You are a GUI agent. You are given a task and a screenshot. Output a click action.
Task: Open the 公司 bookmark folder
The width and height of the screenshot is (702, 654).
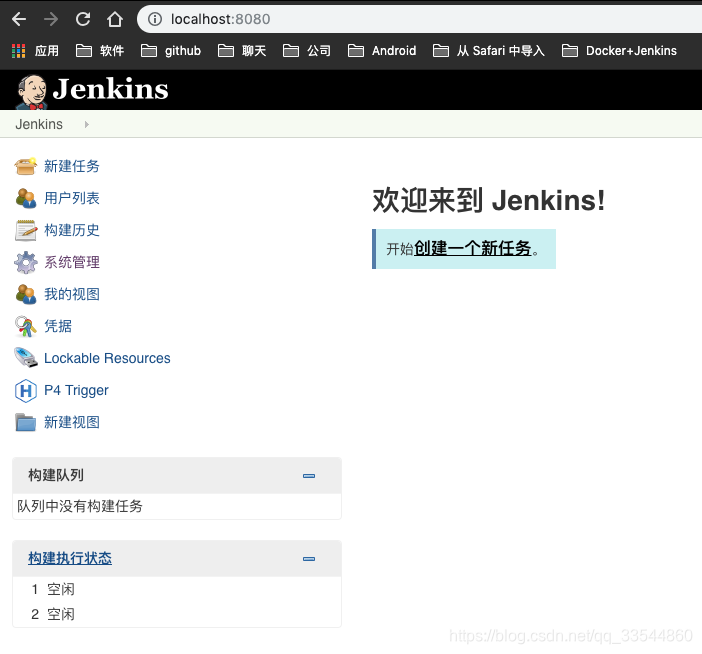[307, 51]
